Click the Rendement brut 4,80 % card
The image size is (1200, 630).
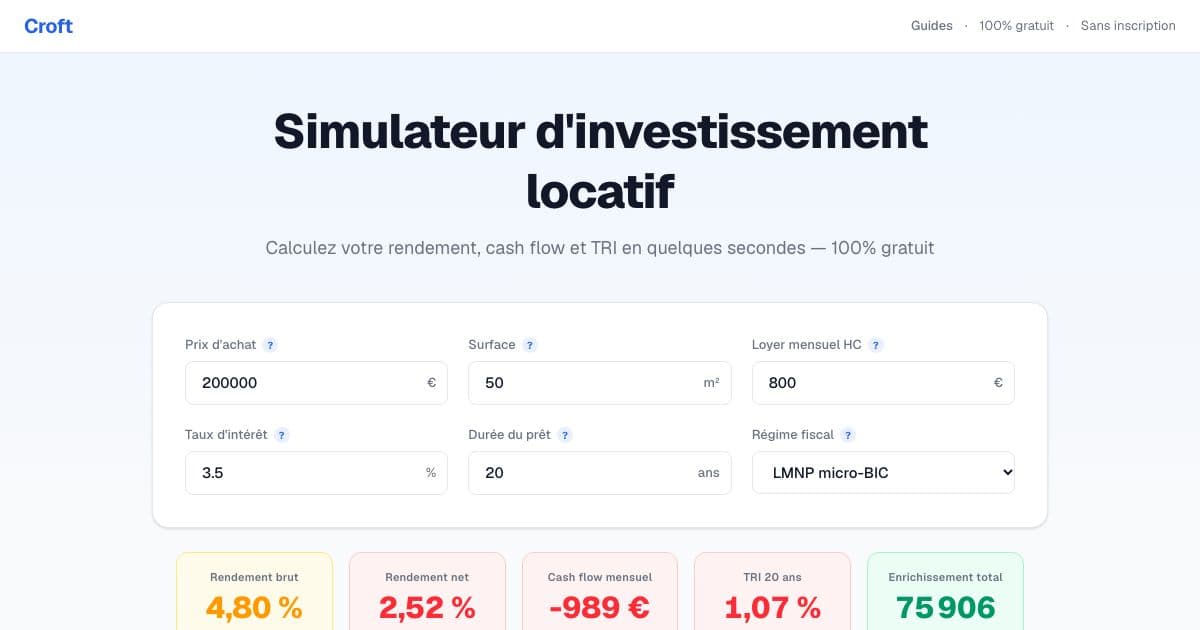(254, 591)
